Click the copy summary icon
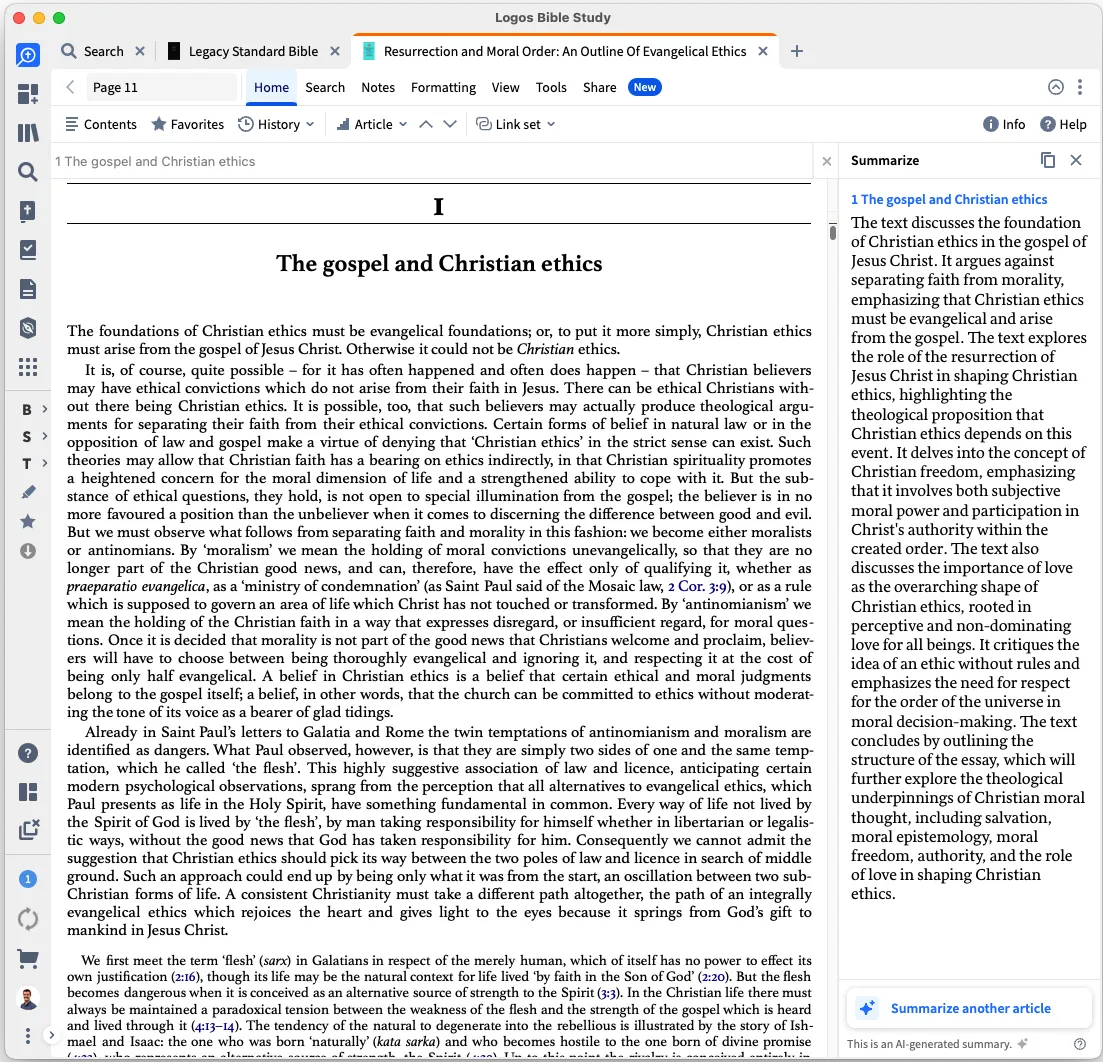 pyautogui.click(x=1047, y=160)
